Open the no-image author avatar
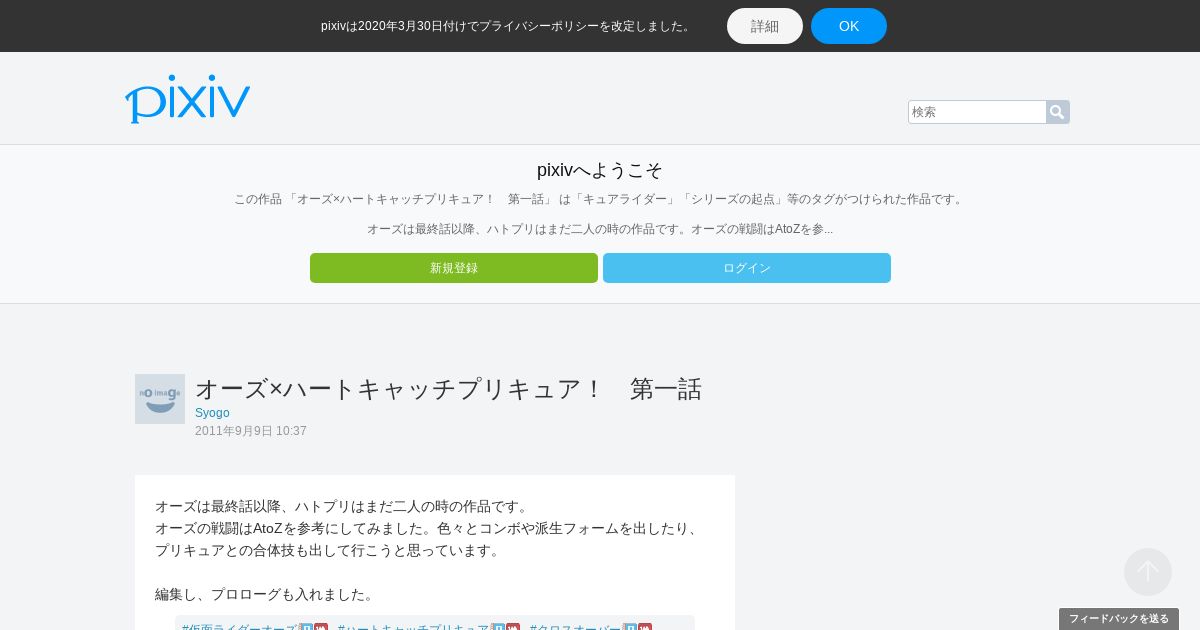Screen dimensions: 1200x630 click(x=160, y=399)
